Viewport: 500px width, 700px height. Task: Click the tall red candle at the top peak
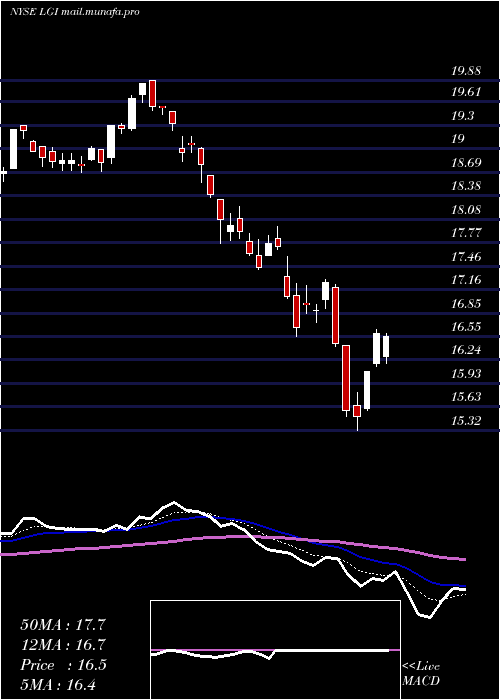153,95
